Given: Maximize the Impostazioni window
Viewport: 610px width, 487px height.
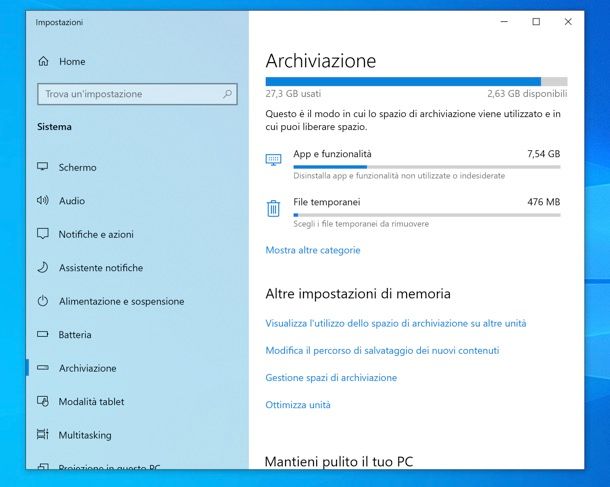Looking at the screenshot, I should pyautogui.click(x=536, y=22).
